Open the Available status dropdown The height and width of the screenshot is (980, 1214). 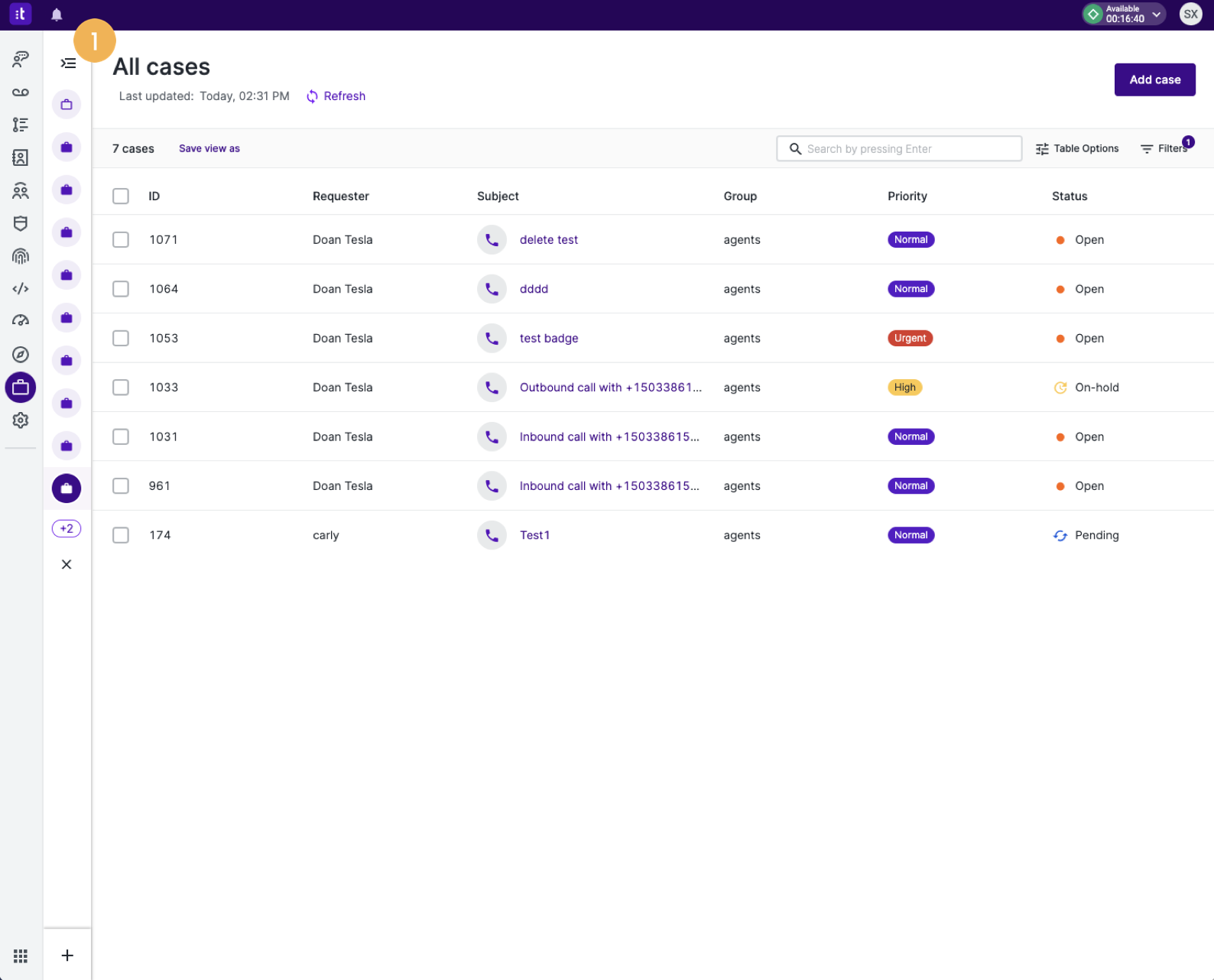tap(1124, 14)
